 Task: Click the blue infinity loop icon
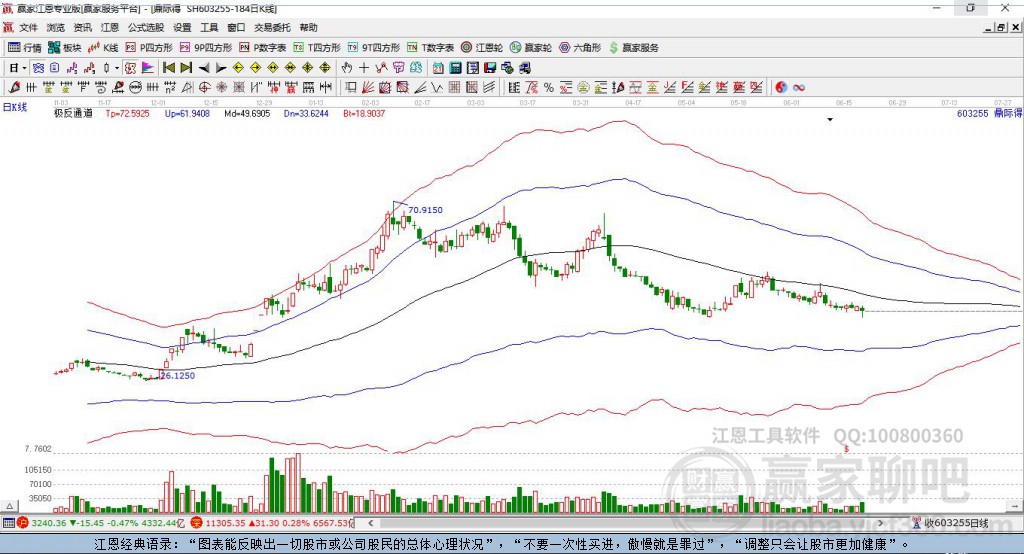coord(799,87)
